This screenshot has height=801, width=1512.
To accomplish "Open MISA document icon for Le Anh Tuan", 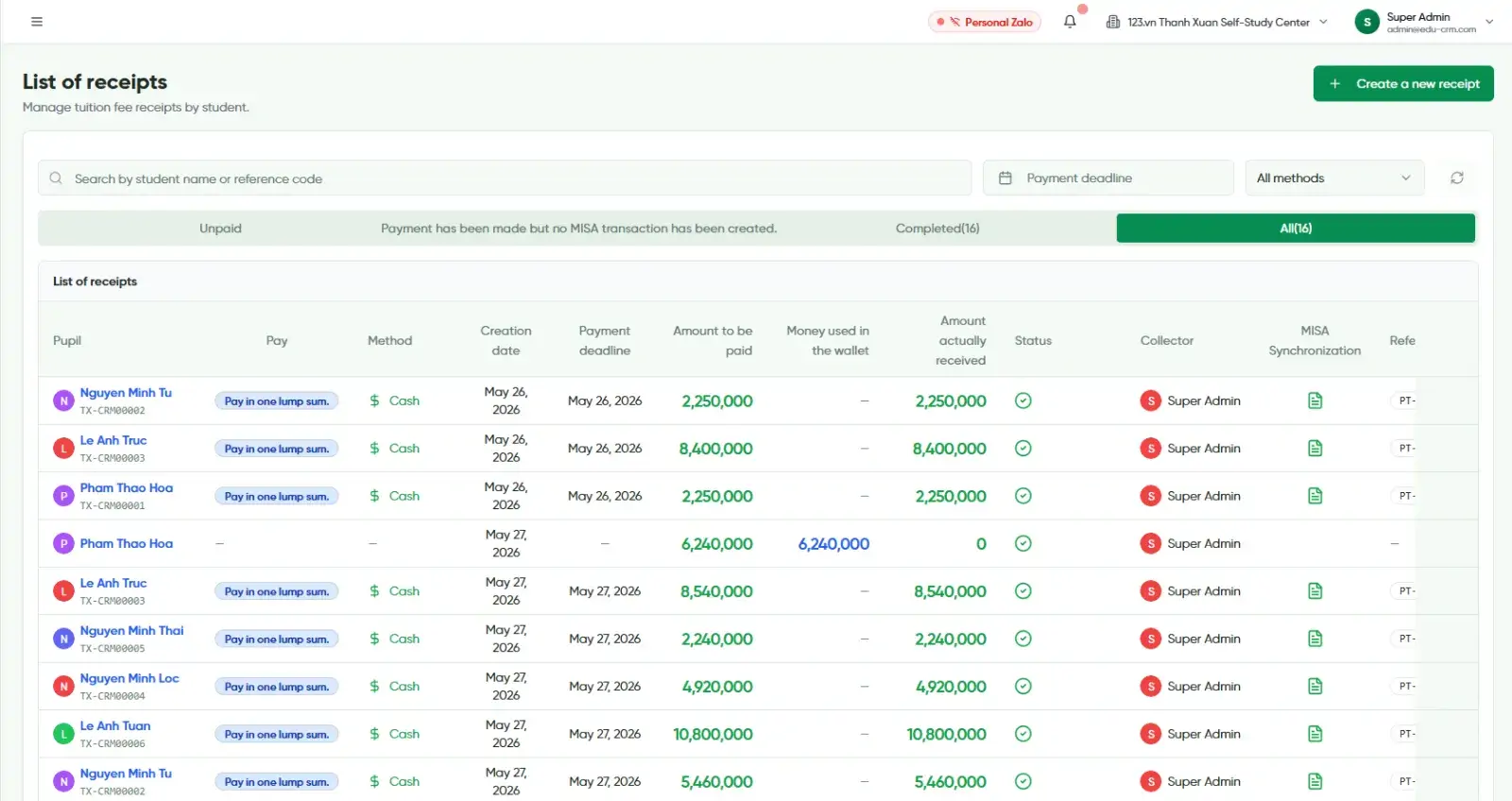I will pos(1314,734).
